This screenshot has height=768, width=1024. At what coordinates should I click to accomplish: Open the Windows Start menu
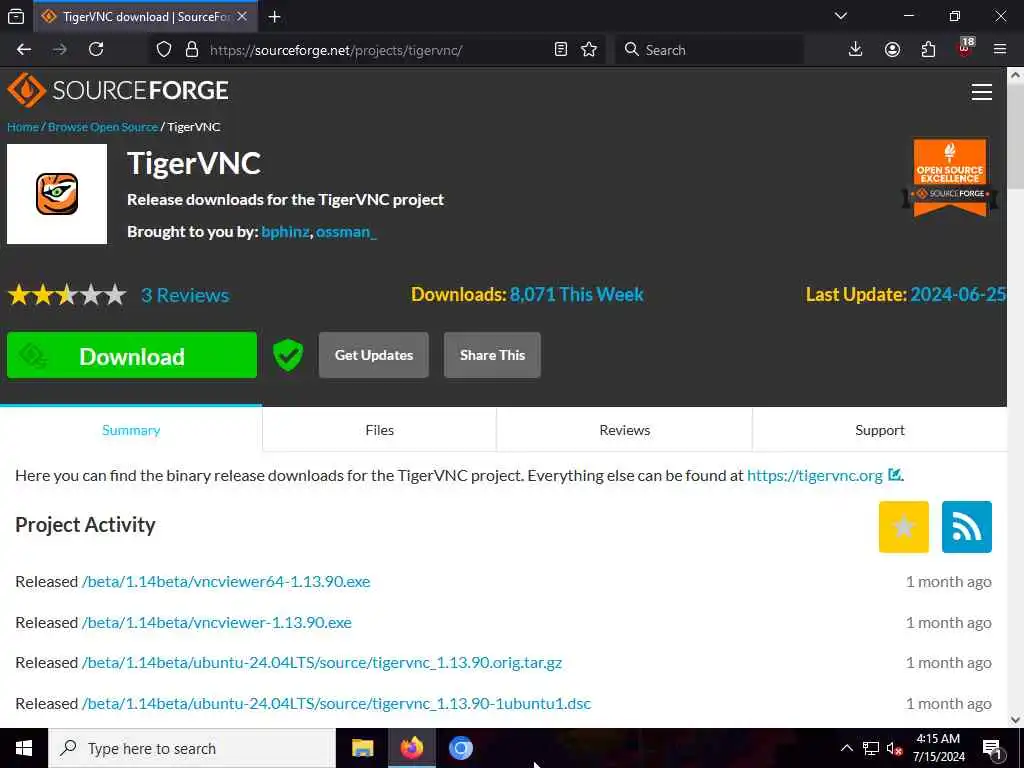click(24, 748)
